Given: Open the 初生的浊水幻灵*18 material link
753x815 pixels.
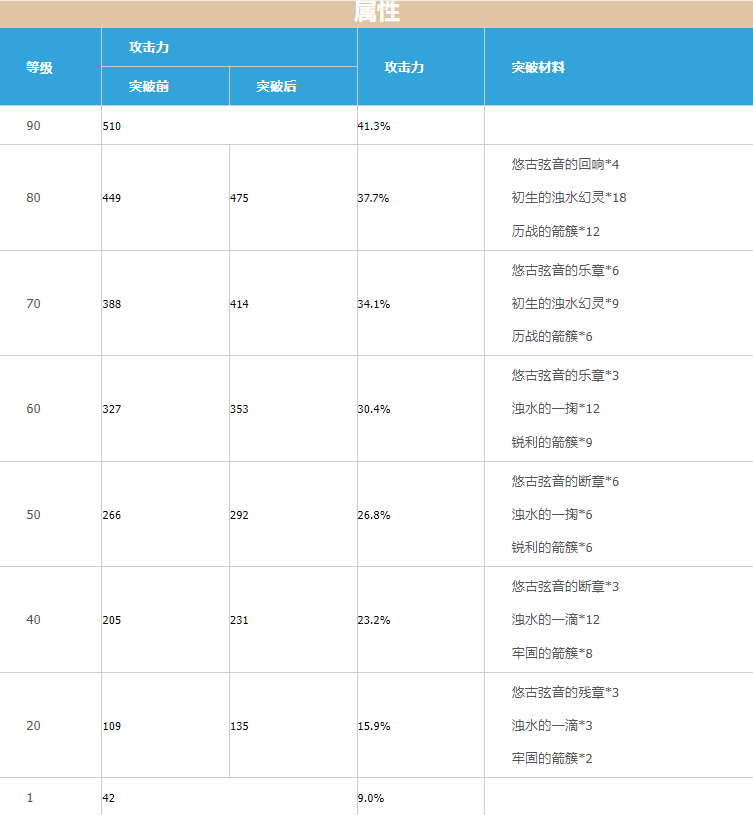Looking at the screenshot, I should click(x=569, y=197).
